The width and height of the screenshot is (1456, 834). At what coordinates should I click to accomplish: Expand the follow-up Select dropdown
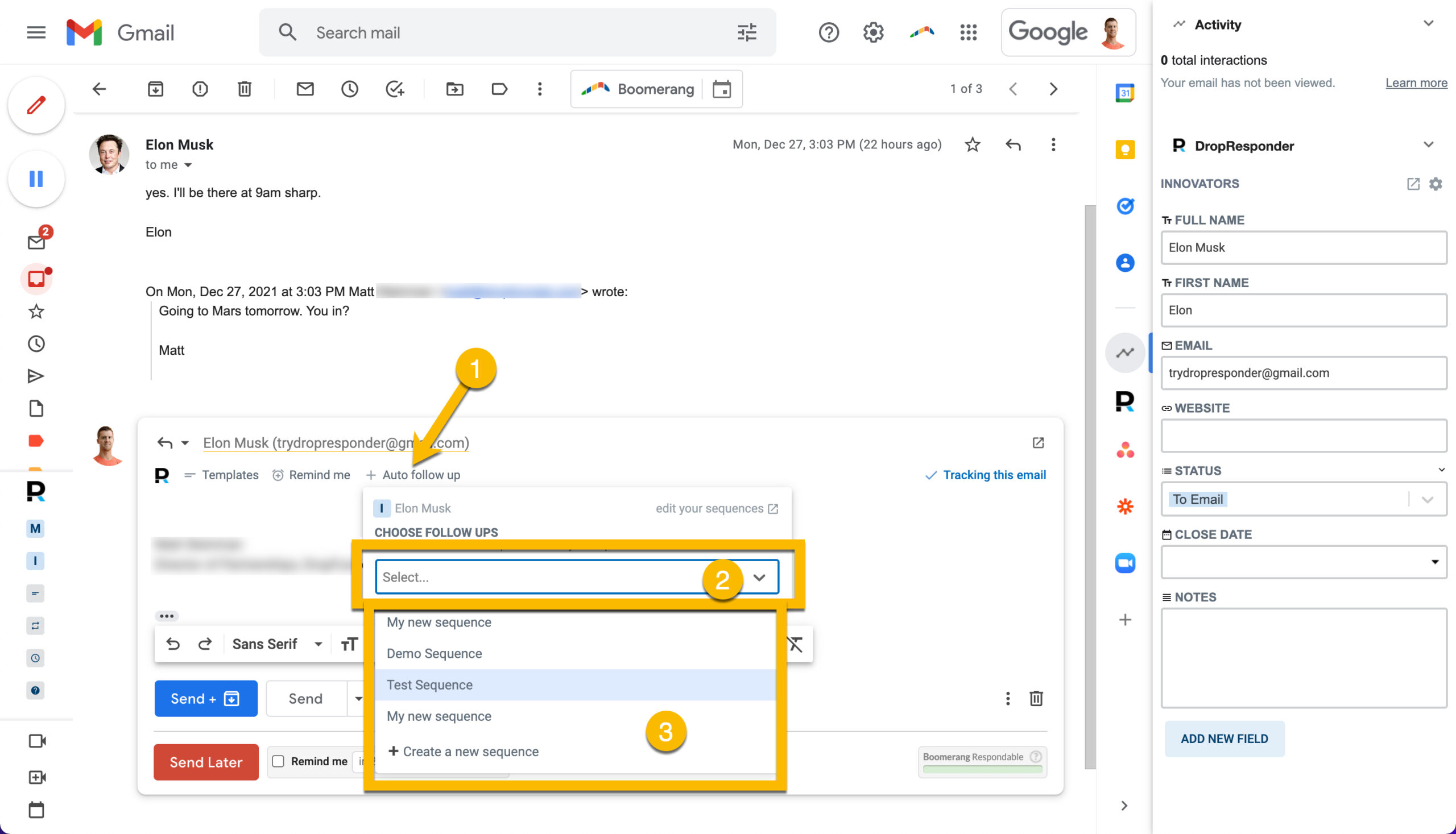click(x=577, y=577)
